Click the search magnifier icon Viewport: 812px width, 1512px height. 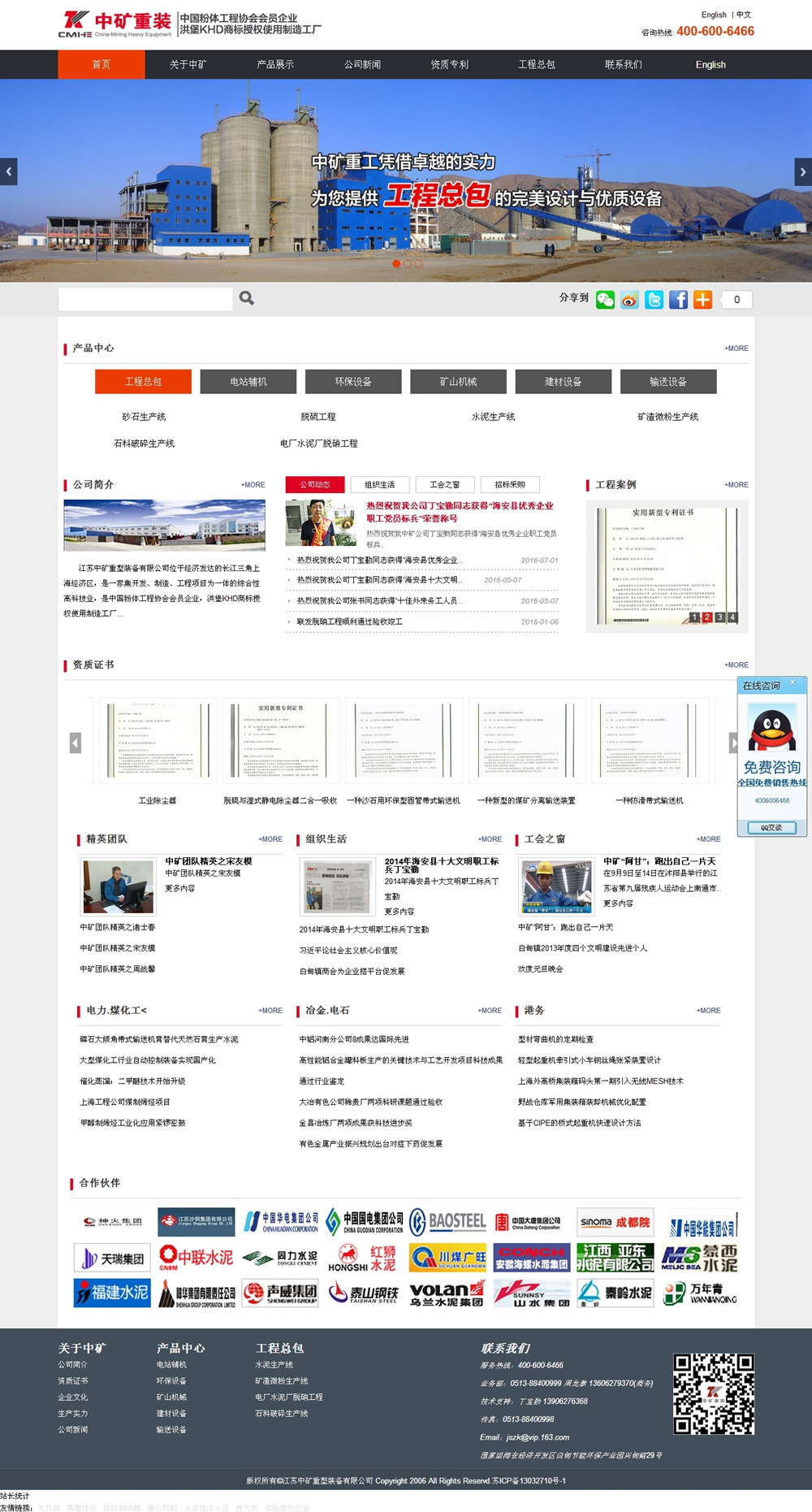click(247, 298)
